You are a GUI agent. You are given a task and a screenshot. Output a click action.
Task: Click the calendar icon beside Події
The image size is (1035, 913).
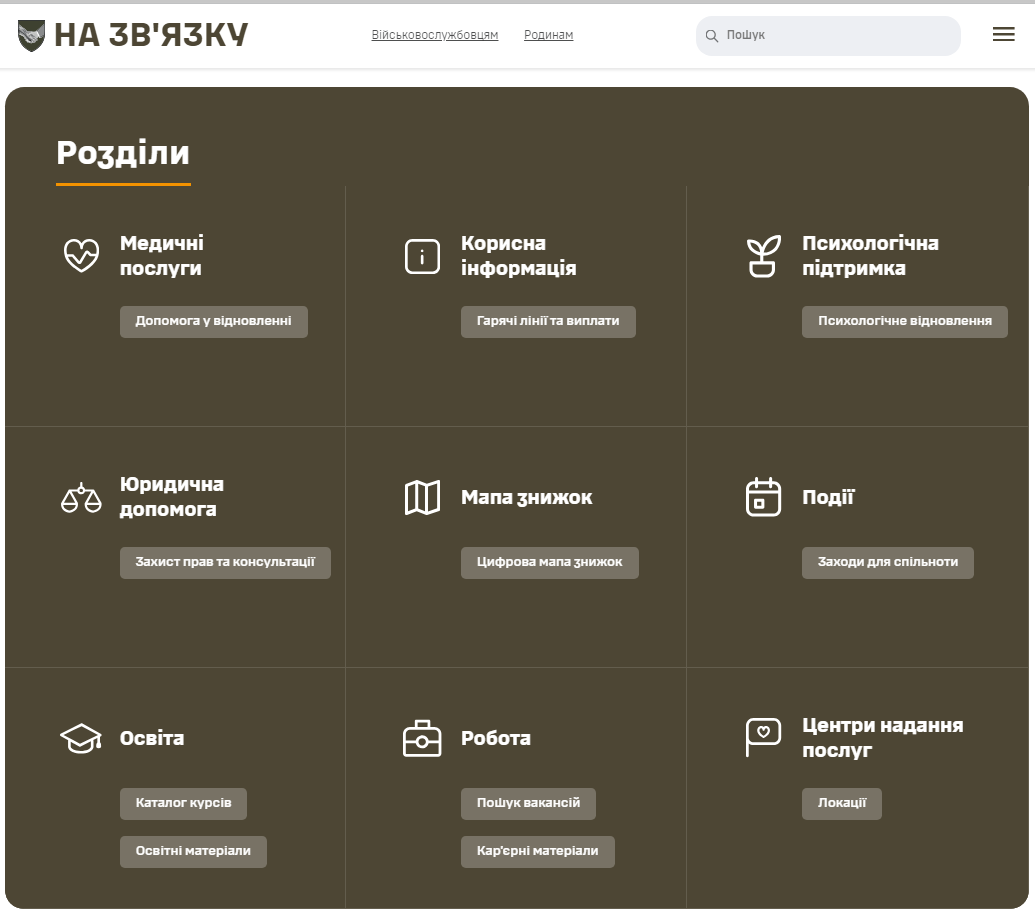click(762, 496)
